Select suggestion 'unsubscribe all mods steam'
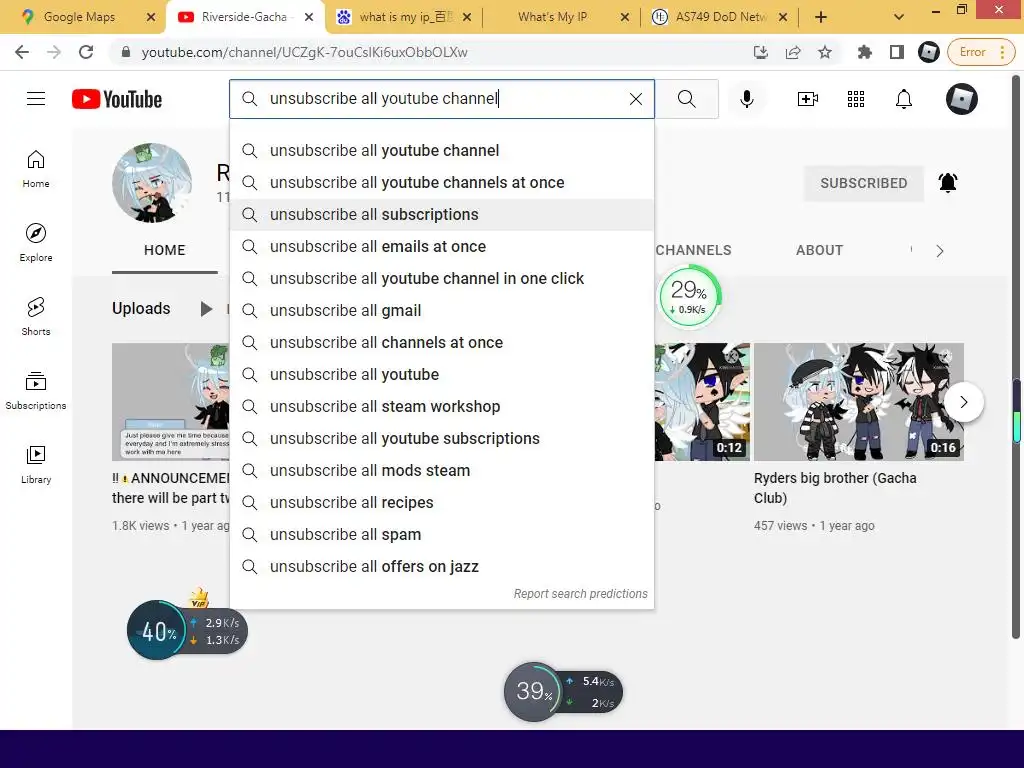Viewport: 1024px width, 768px height. point(441,471)
